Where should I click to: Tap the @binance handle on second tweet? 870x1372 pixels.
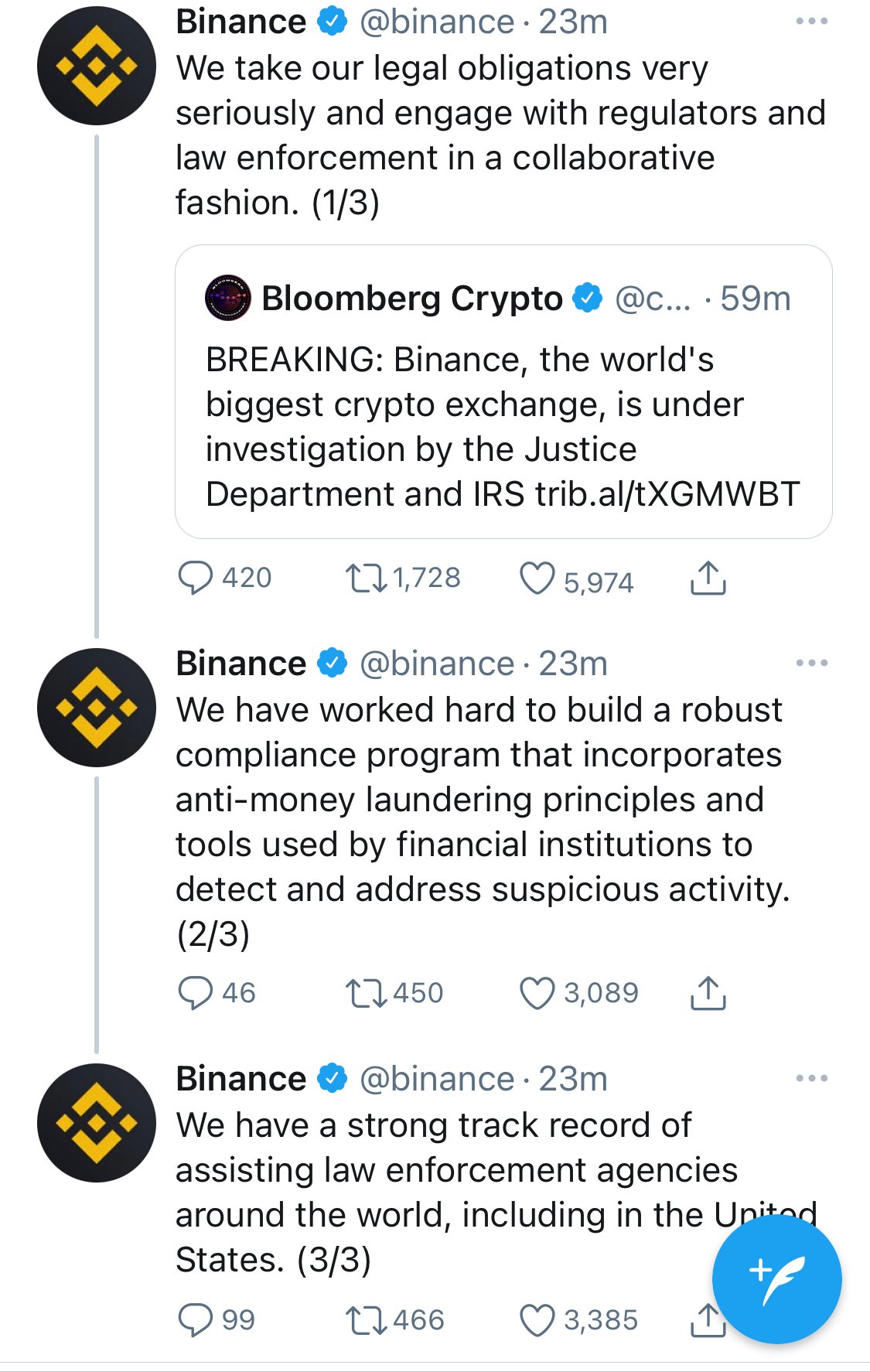[x=437, y=664]
